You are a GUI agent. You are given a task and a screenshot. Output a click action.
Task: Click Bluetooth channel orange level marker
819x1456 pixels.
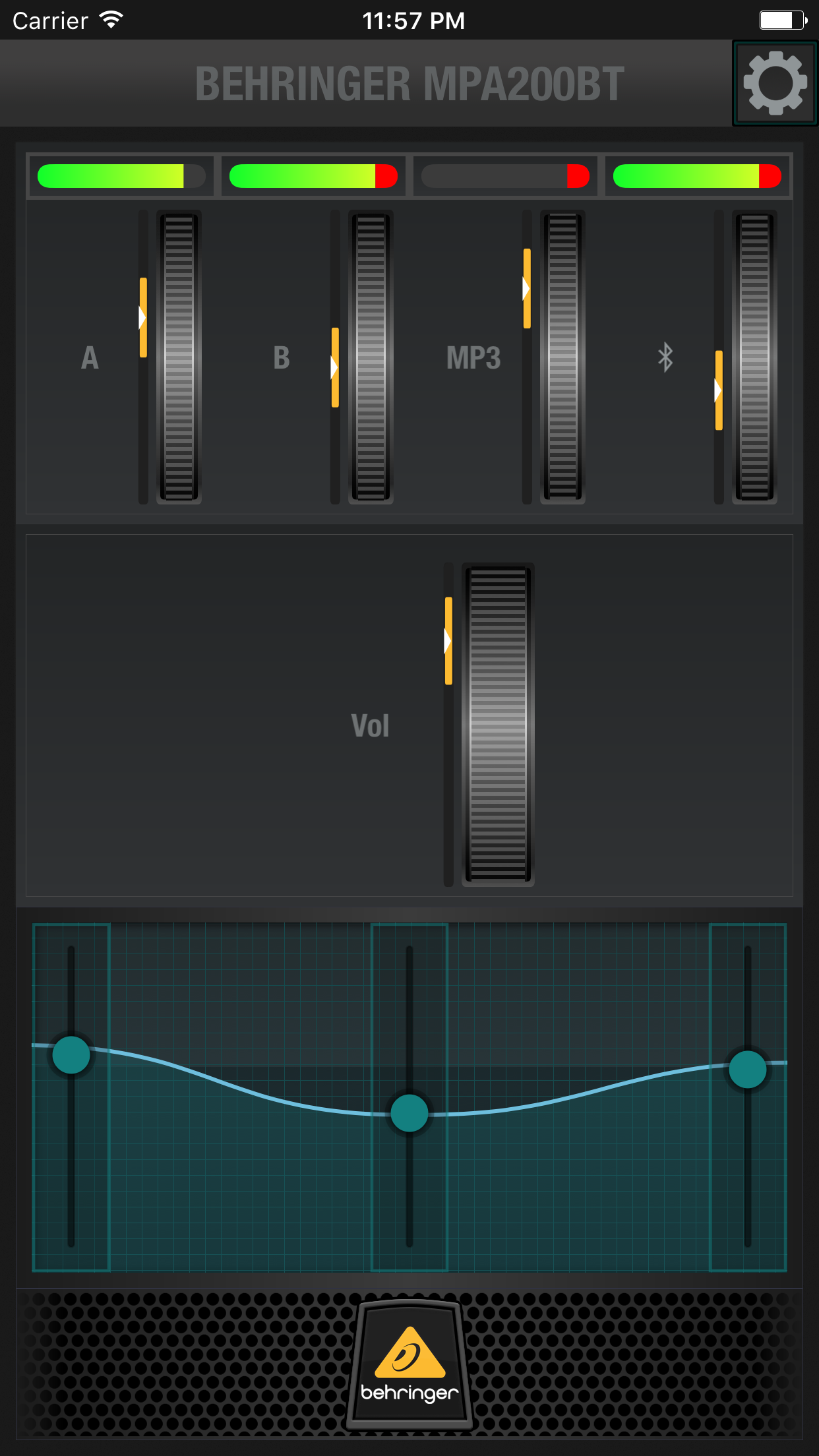pos(719,390)
